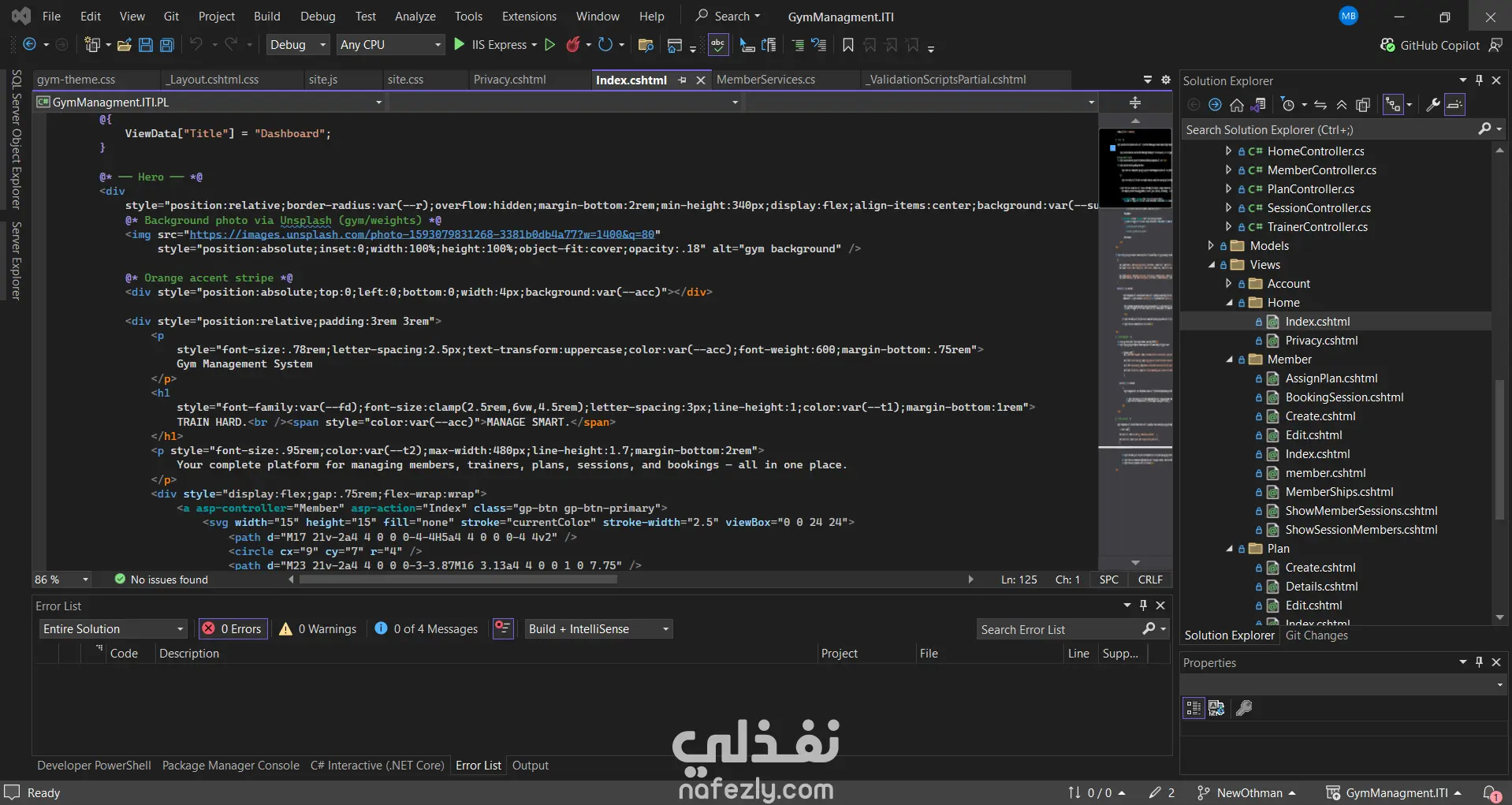
Task: Switch to the gym-theme.css tab
Action: 76,80
